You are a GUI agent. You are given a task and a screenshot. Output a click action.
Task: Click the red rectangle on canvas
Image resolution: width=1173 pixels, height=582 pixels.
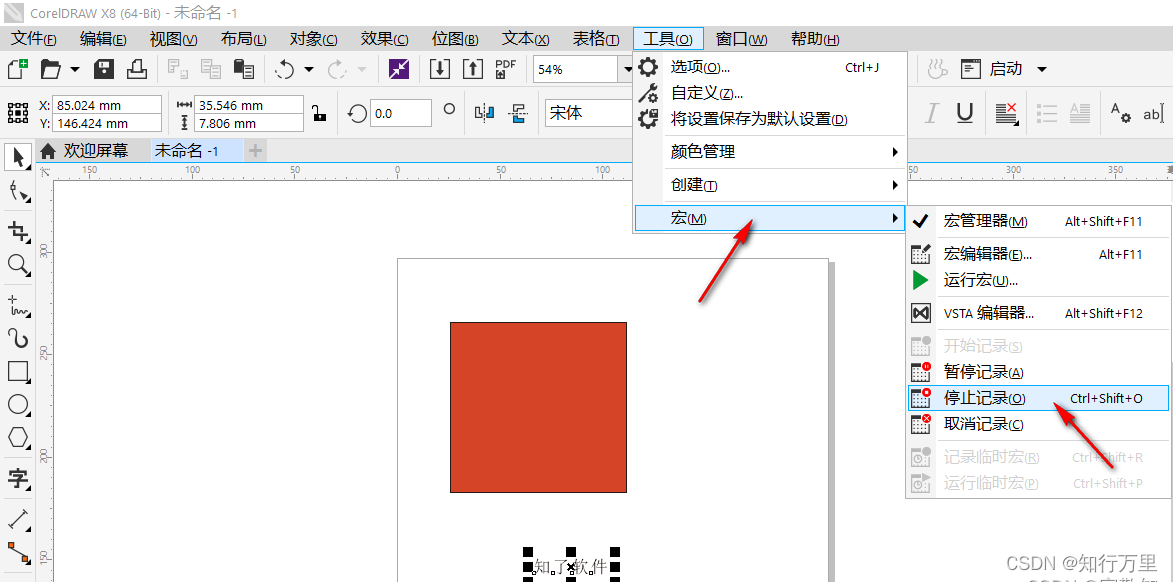[x=538, y=407]
